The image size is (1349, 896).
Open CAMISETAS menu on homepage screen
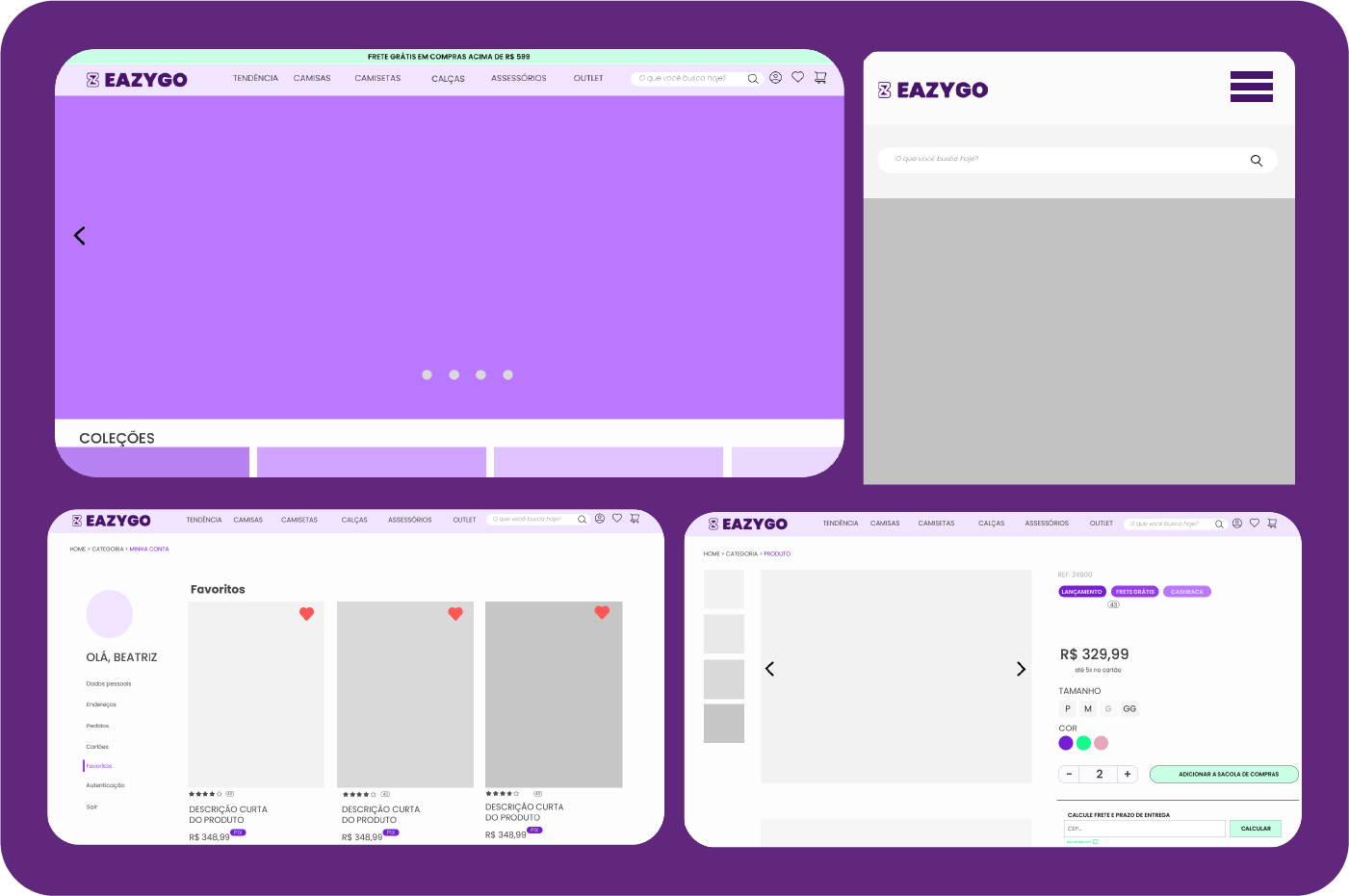377,79
